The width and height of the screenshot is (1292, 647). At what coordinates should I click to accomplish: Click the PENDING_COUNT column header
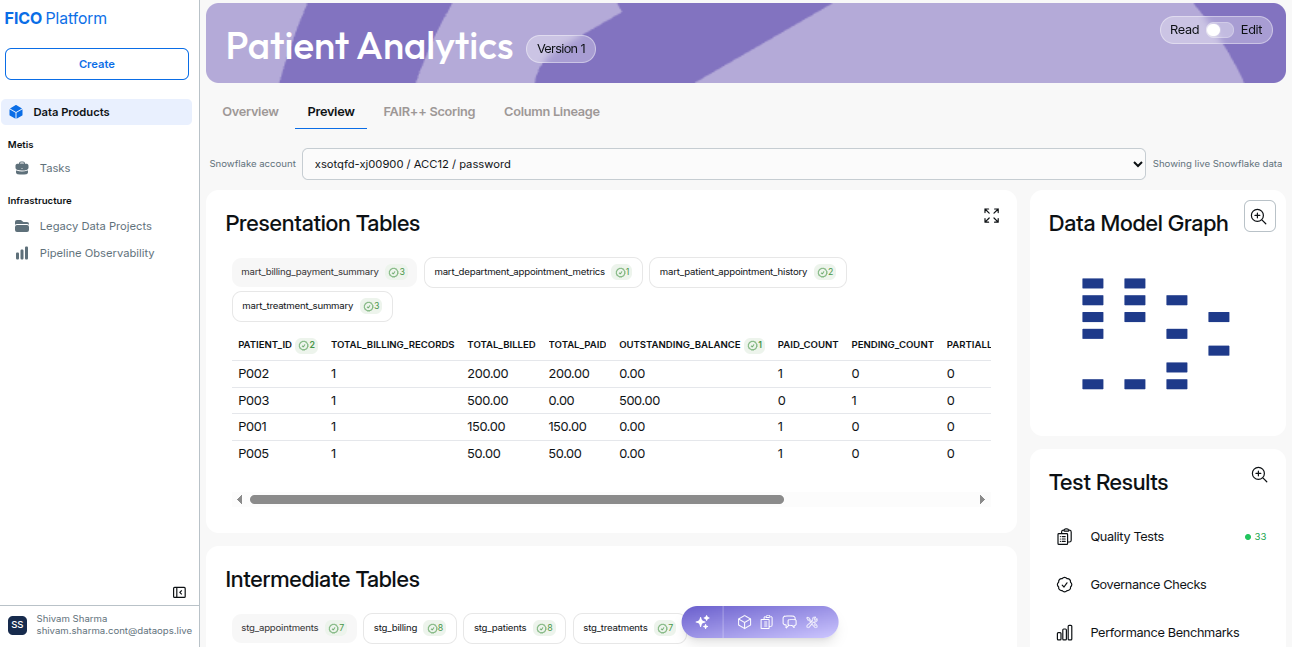[x=892, y=345]
